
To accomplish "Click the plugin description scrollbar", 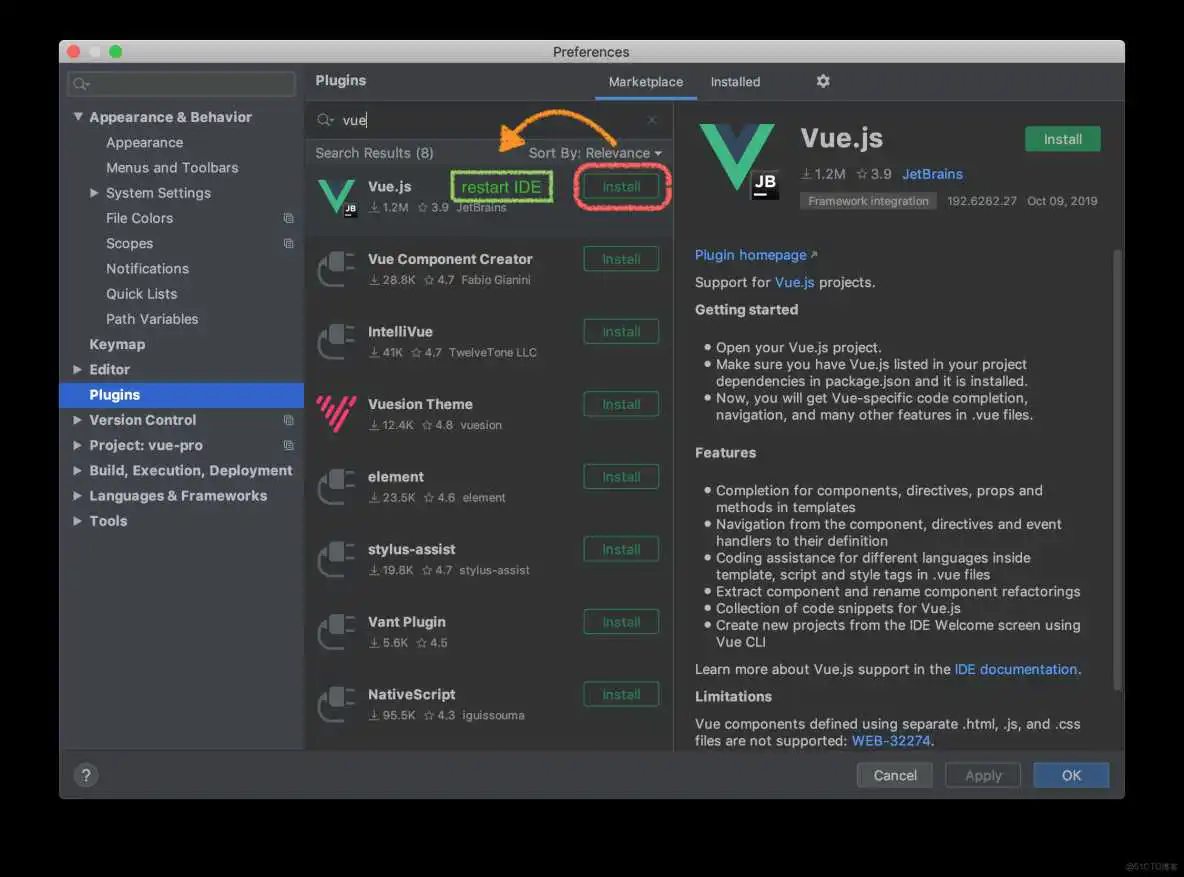I will pyautogui.click(x=1117, y=470).
